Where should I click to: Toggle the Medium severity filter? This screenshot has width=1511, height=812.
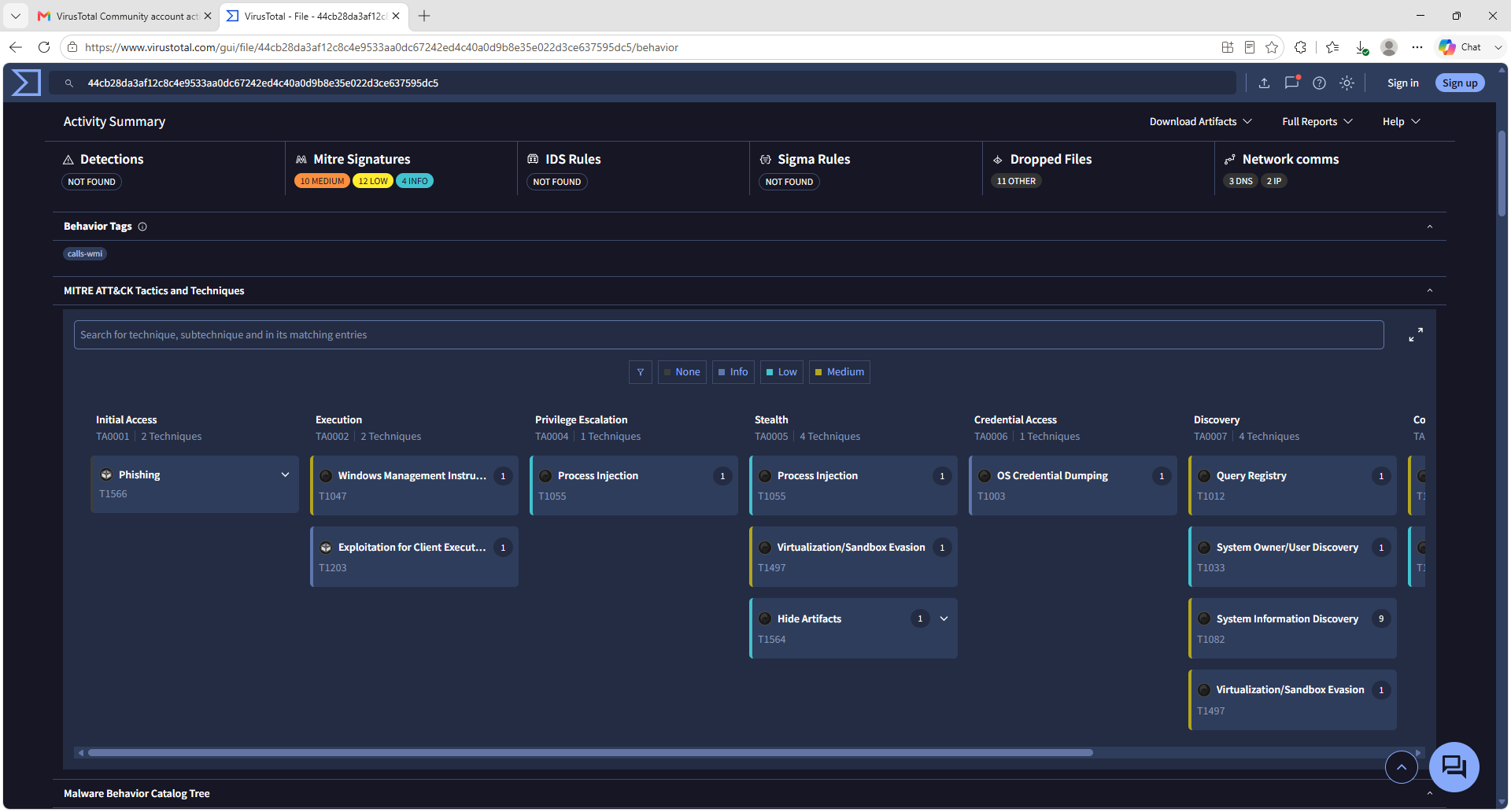click(x=840, y=372)
